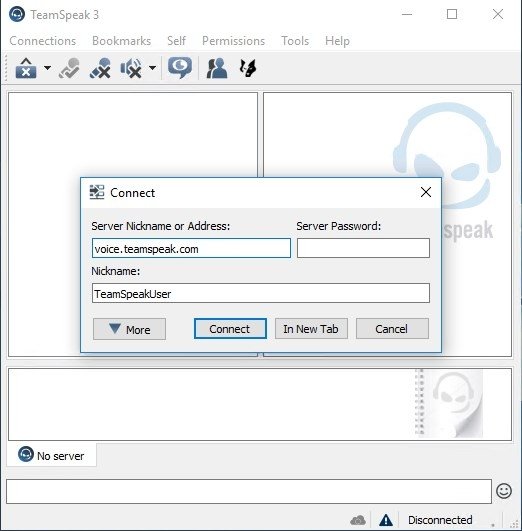Open the Bookmarks menu
The width and height of the screenshot is (522, 531).
(x=122, y=41)
